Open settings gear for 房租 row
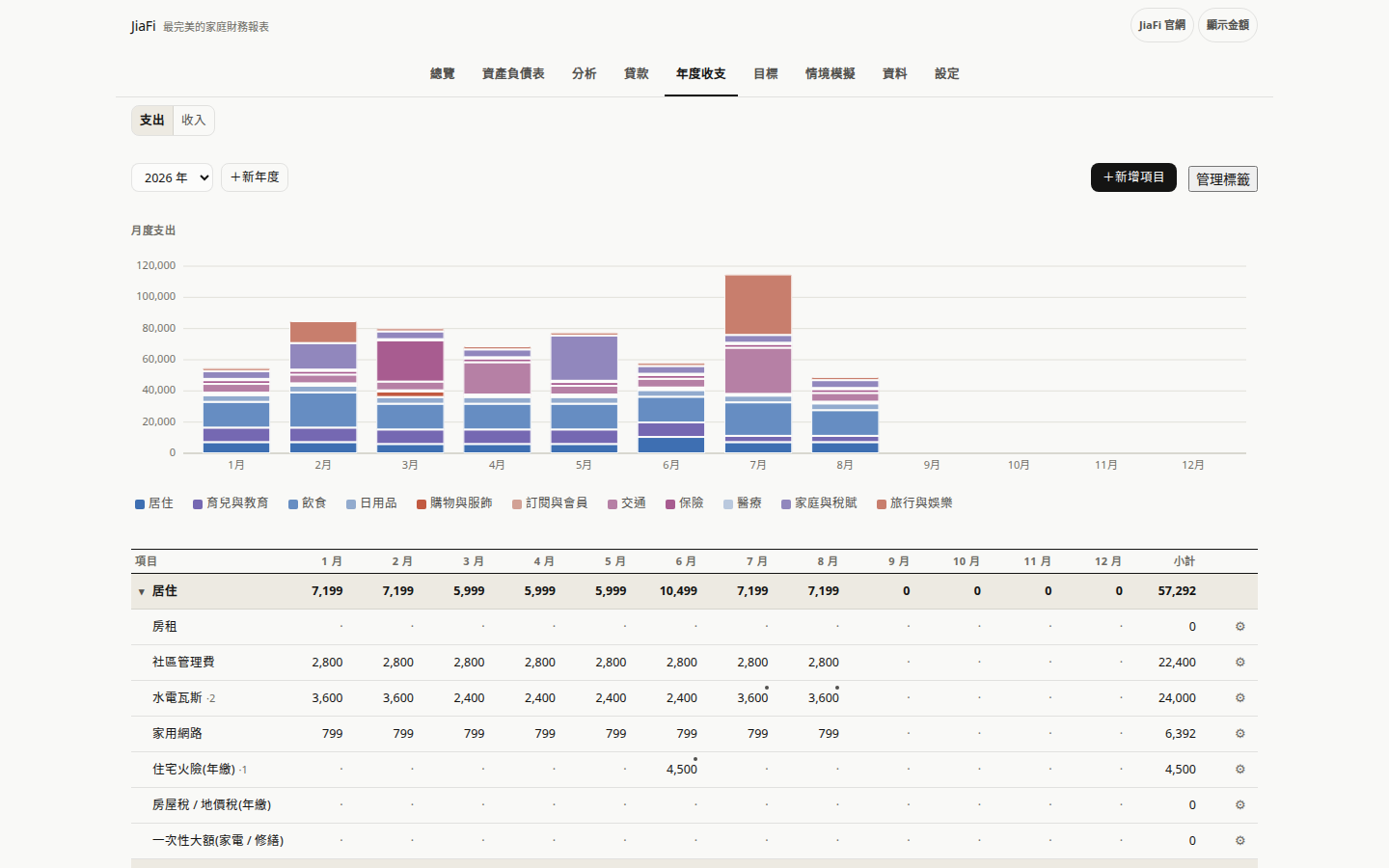This screenshot has width=1389, height=868. tap(1240, 627)
